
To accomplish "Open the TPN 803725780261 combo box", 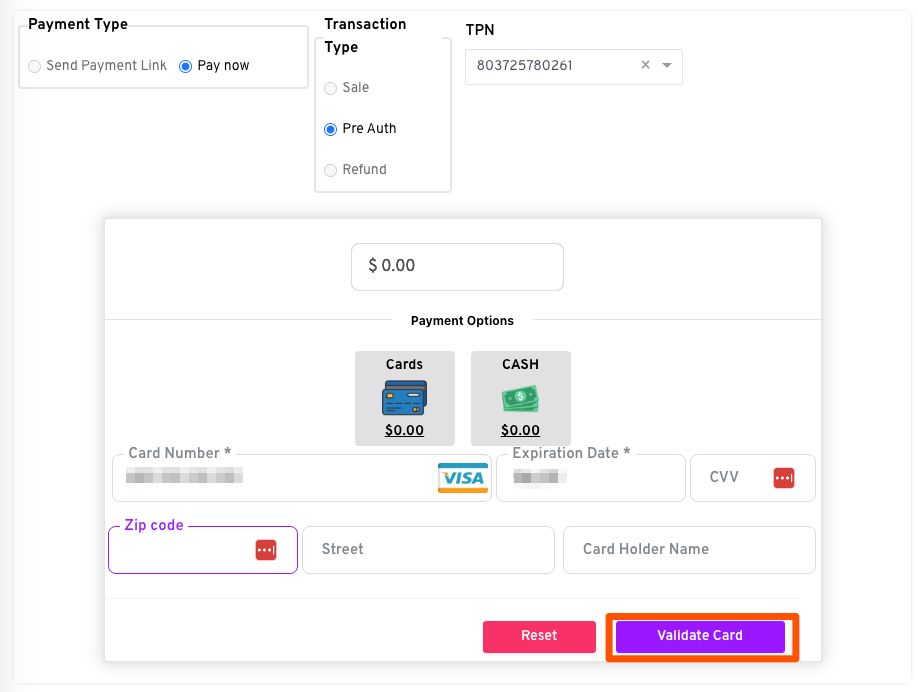I will (x=550, y=66).
